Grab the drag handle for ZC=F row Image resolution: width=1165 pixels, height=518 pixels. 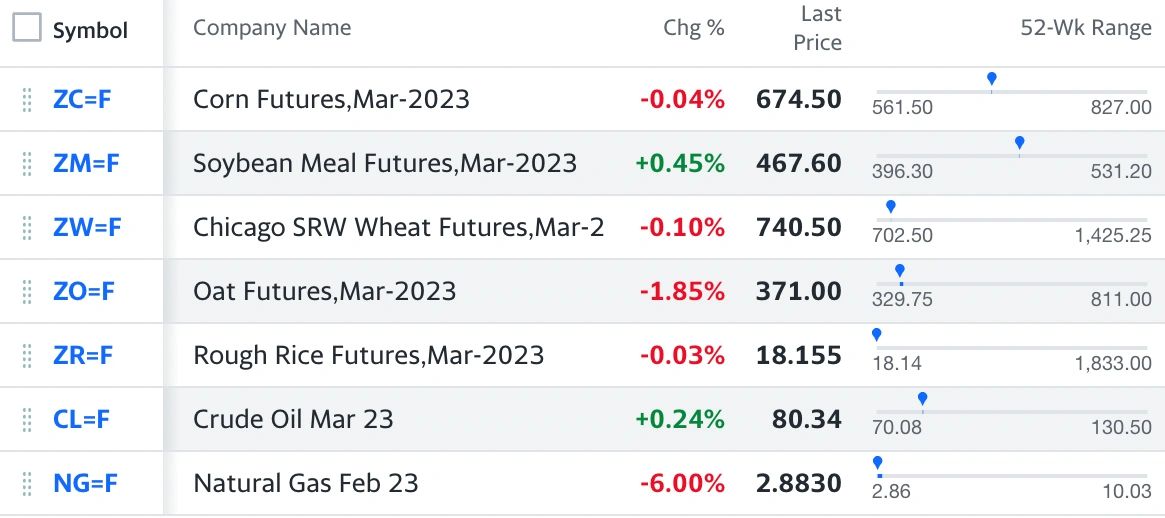coord(27,100)
